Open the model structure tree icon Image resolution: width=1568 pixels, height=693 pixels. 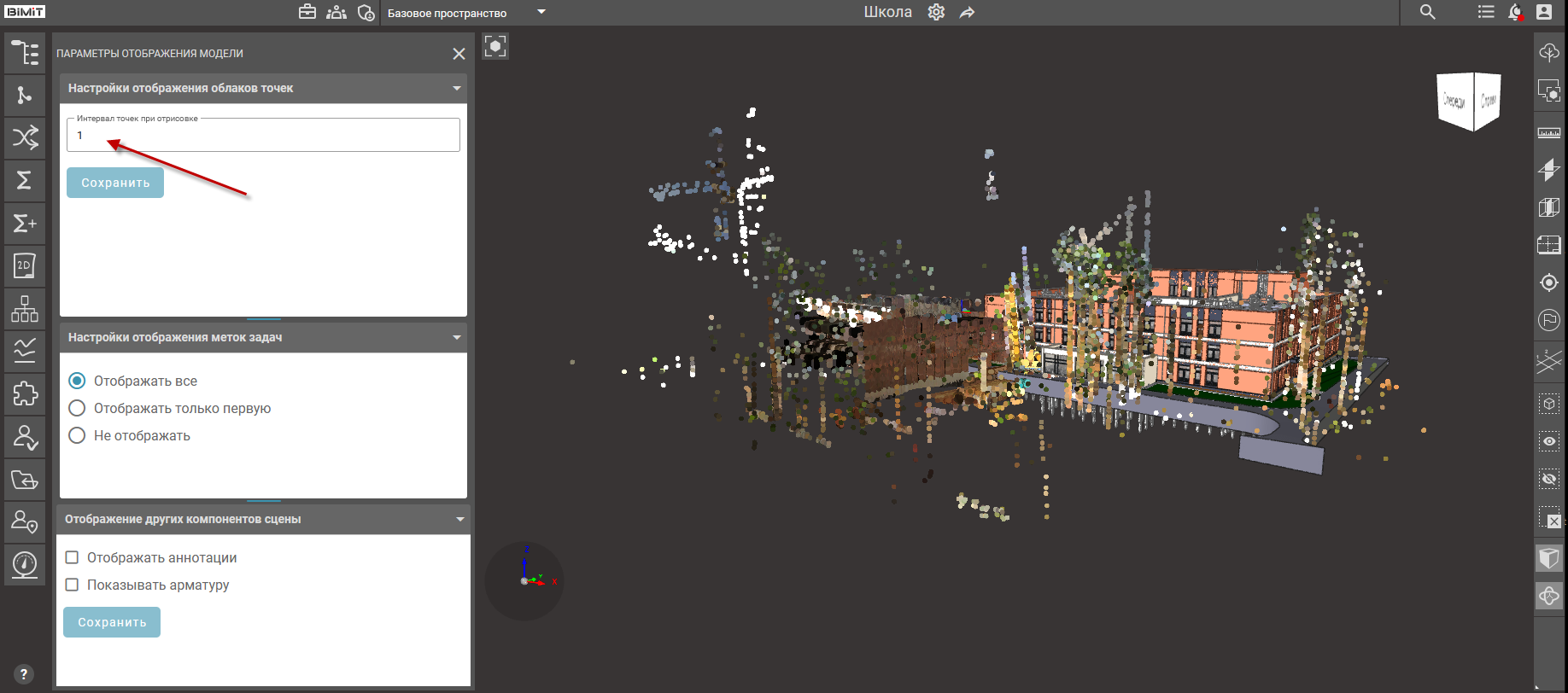click(25, 53)
